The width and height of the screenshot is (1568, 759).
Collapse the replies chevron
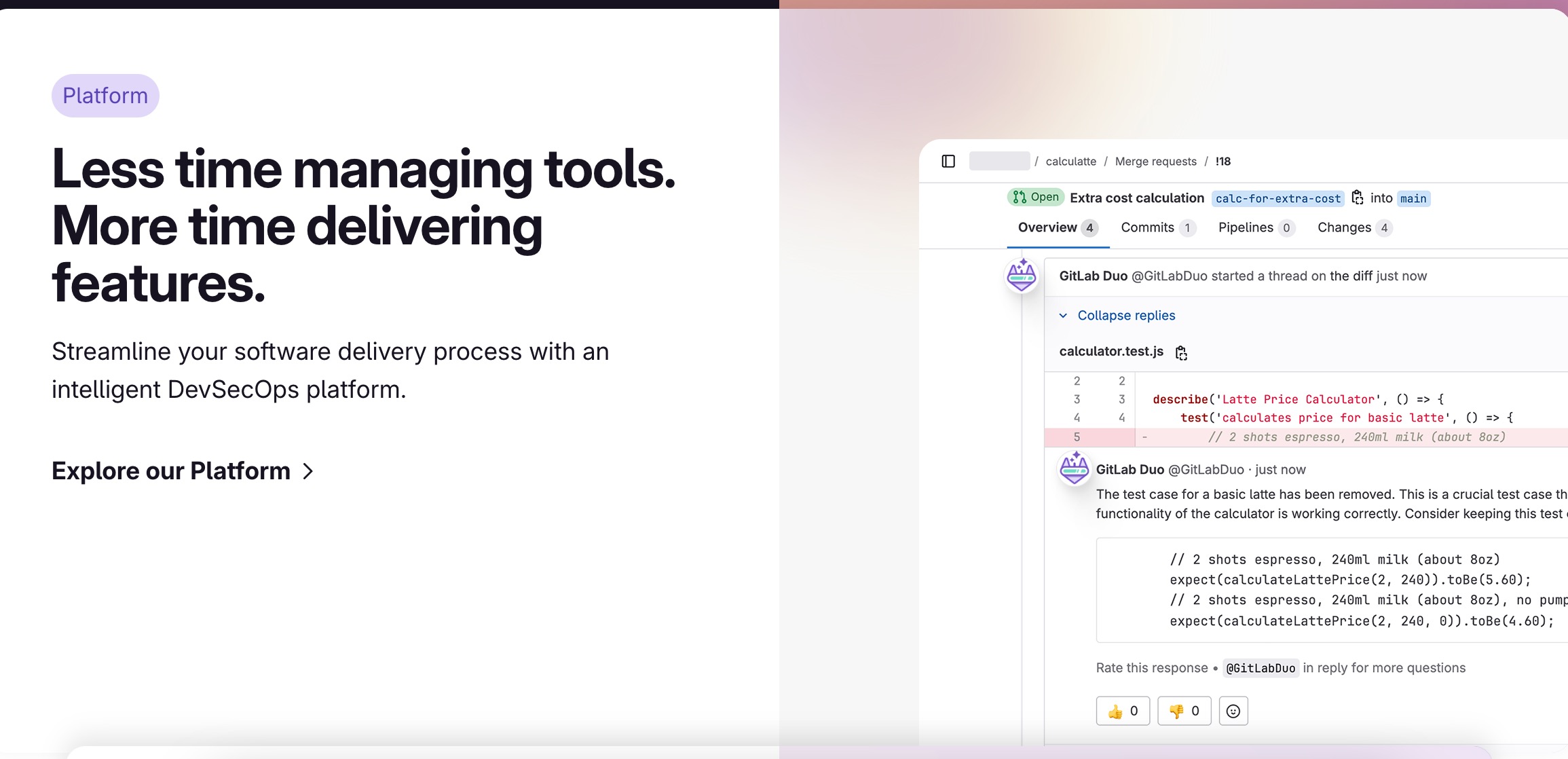1063,316
